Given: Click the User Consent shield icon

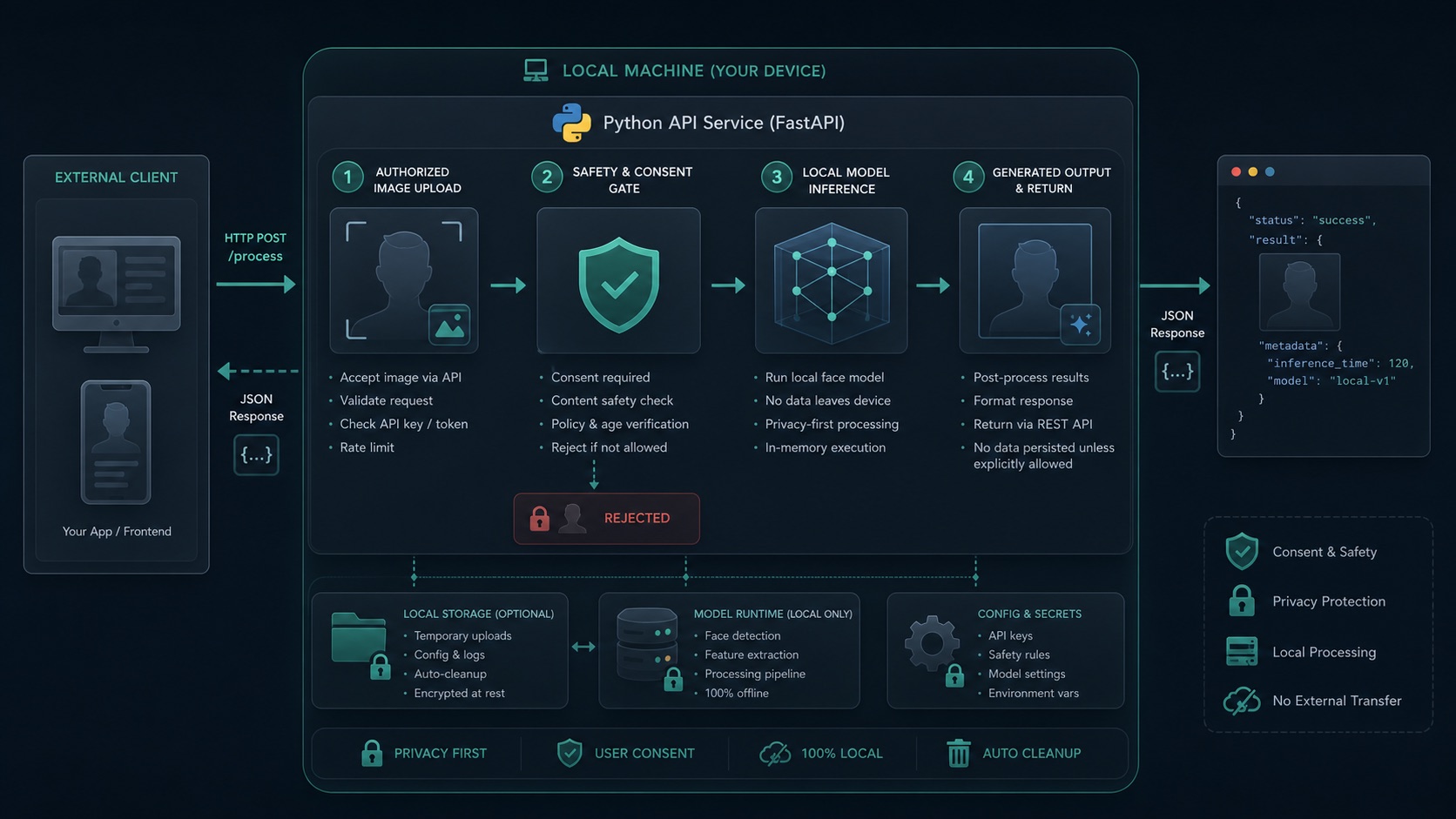Looking at the screenshot, I should pyautogui.click(x=570, y=753).
